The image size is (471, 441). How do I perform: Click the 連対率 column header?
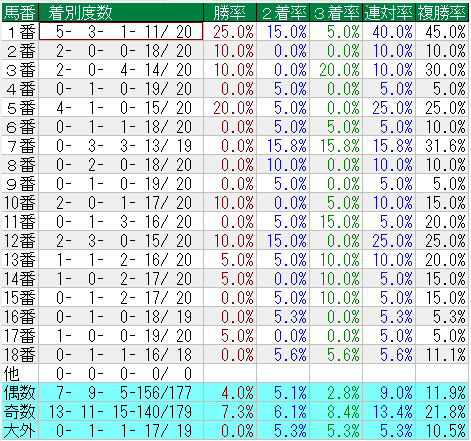click(389, 13)
